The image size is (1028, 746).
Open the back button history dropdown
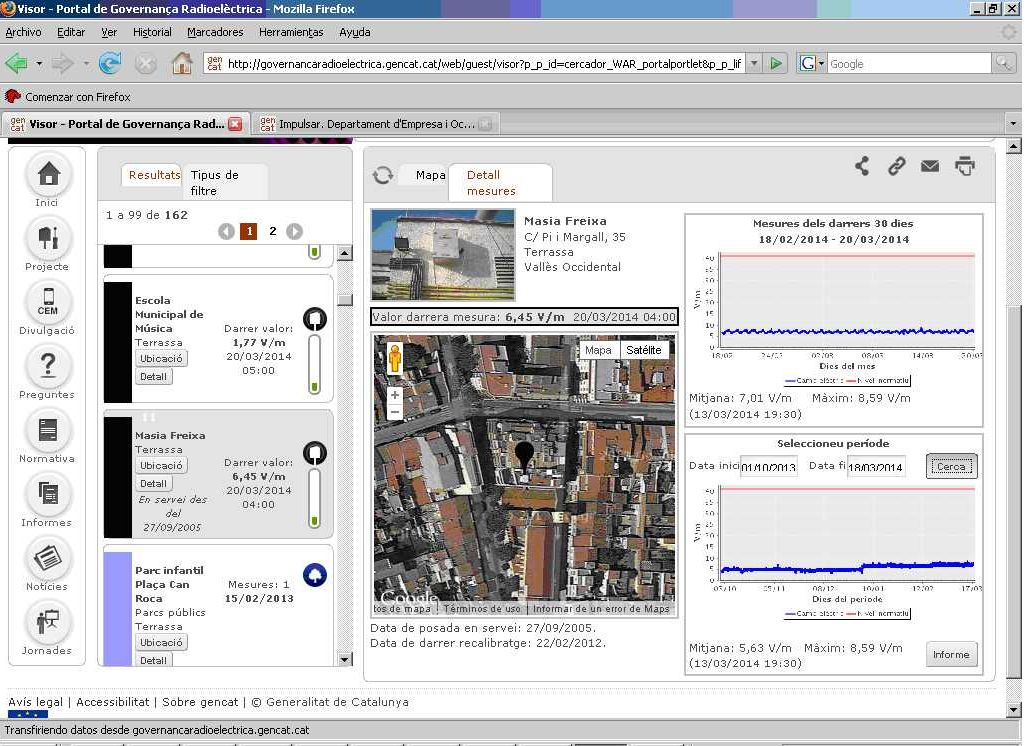39,64
